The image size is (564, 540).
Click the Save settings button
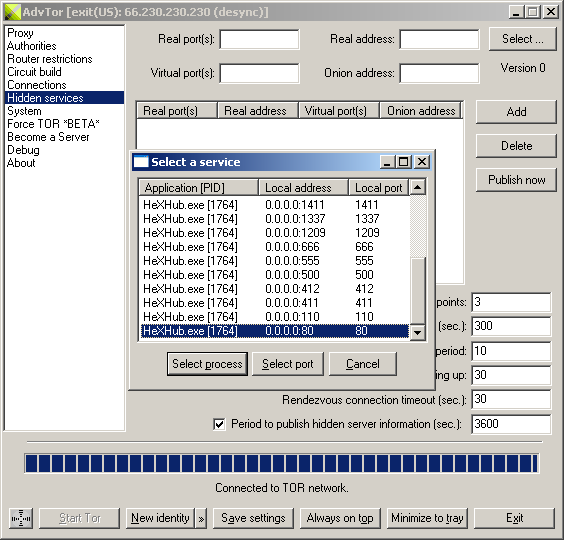253,518
